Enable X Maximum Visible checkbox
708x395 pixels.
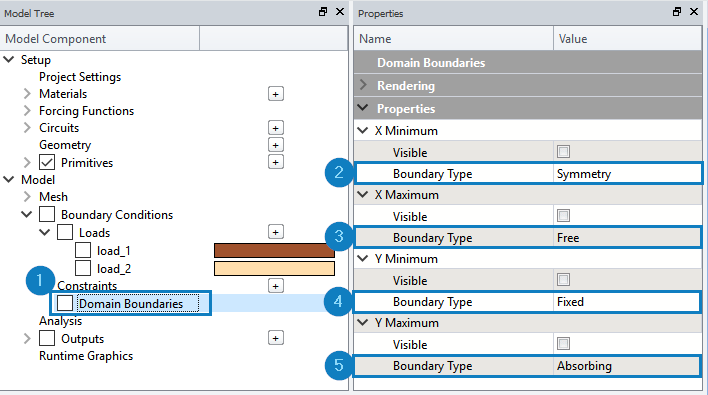coord(563,216)
